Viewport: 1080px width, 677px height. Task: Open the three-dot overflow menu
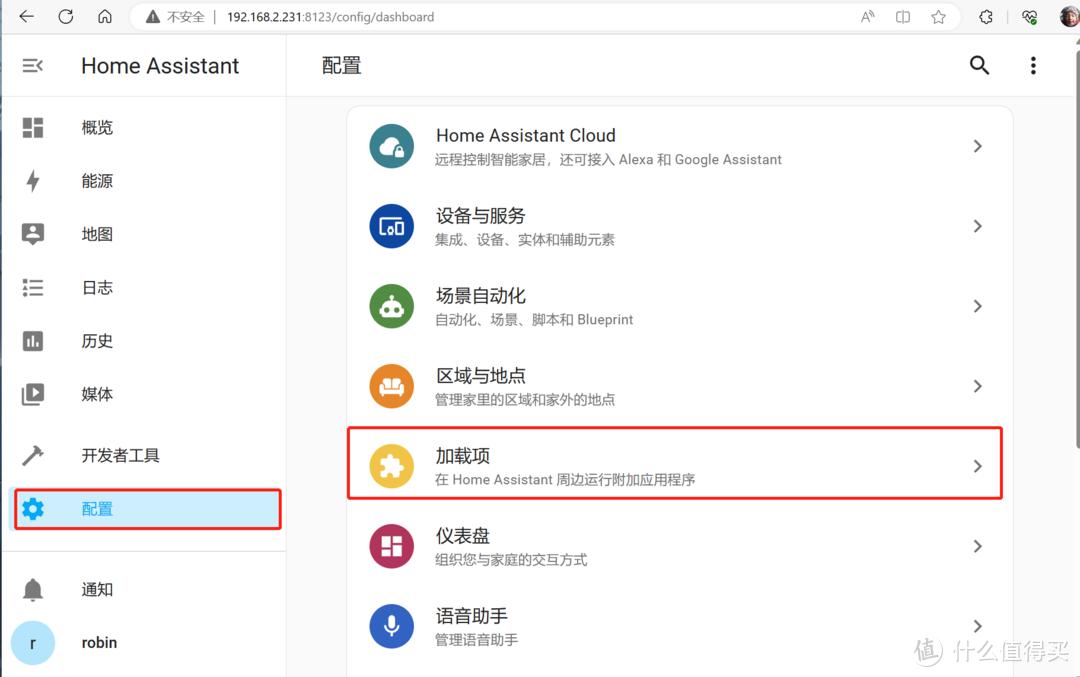1033,65
